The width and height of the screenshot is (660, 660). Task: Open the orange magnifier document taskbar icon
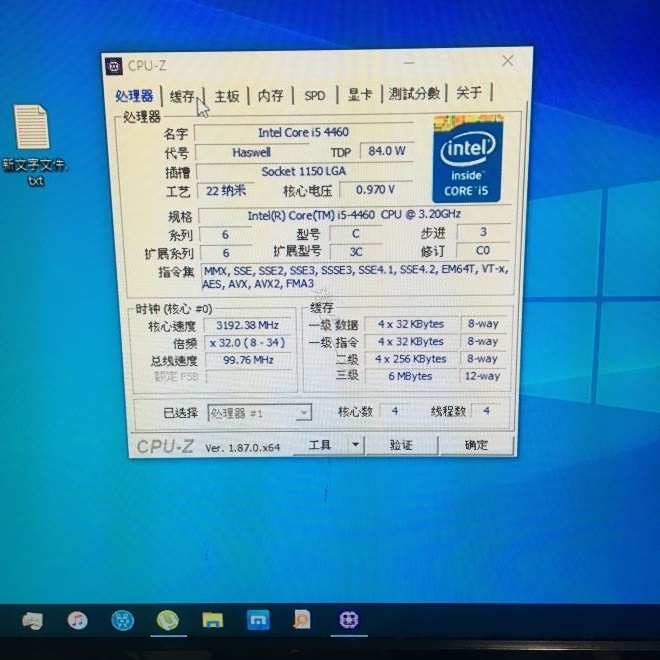[302, 620]
